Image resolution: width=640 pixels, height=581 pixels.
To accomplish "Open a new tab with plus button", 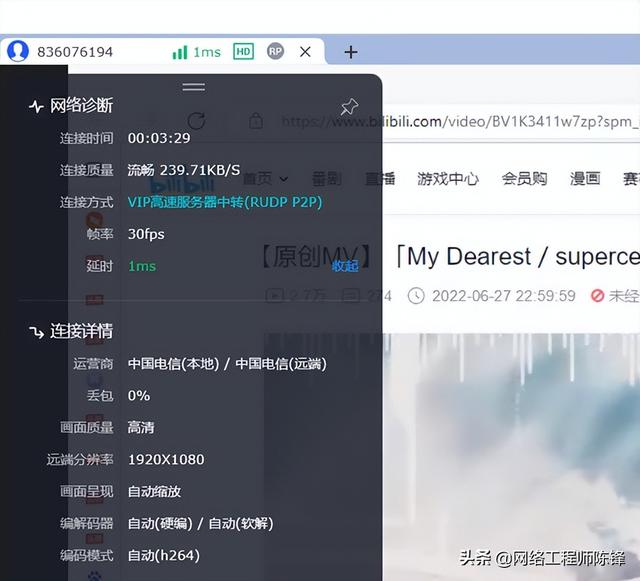I will [x=351, y=52].
